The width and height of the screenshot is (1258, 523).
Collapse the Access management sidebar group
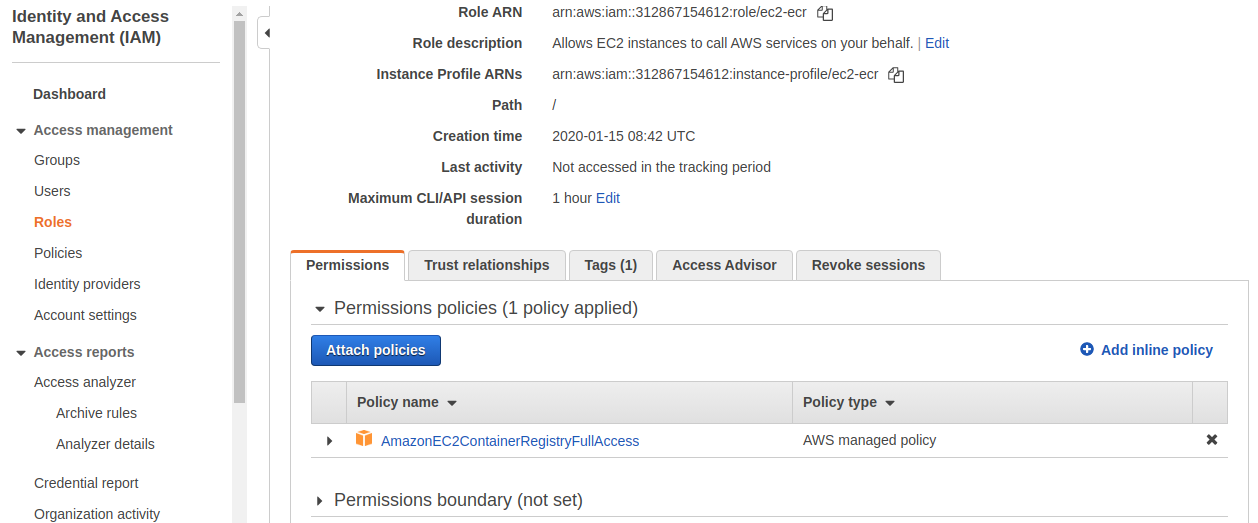21,131
